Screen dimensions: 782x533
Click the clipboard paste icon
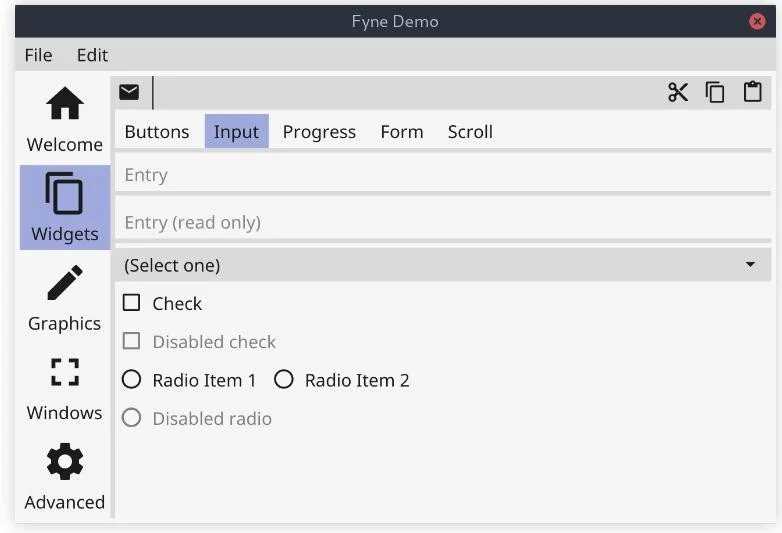pyautogui.click(x=753, y=92)
